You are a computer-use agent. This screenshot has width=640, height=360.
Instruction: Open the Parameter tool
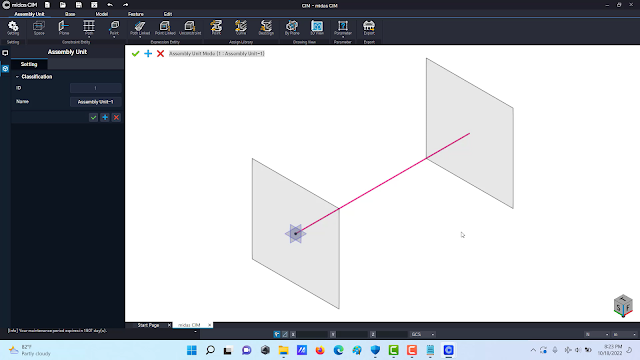(x=342, y=27)
